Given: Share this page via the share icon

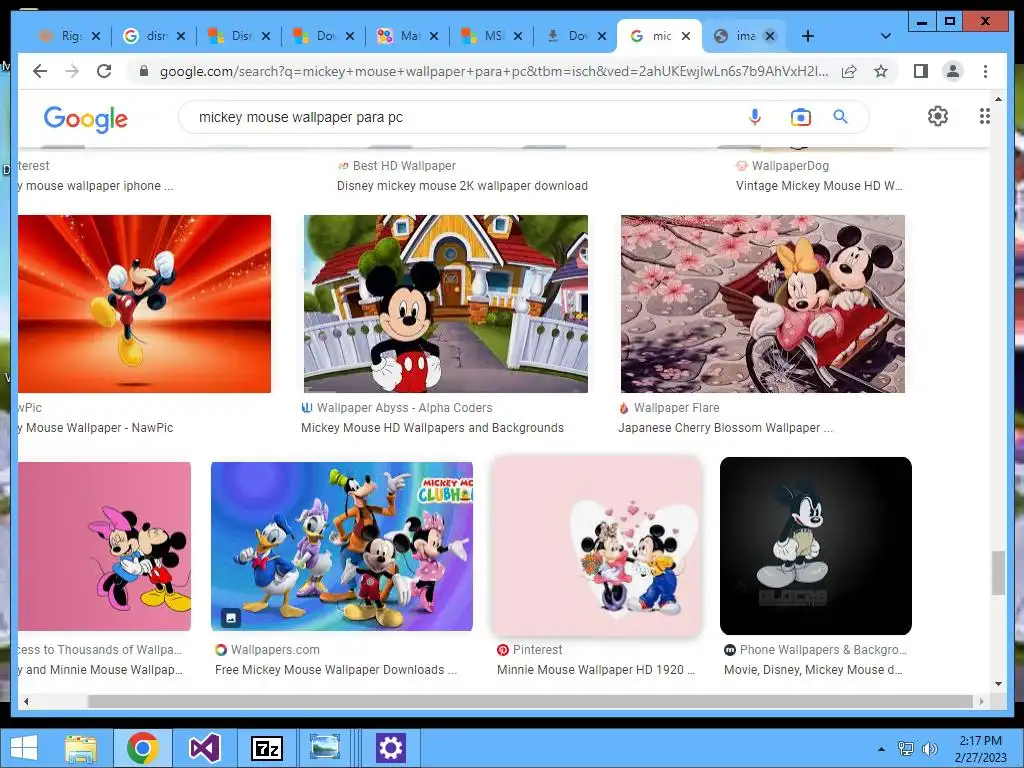Looking at the screenshot, I should [x=849, y=71].
